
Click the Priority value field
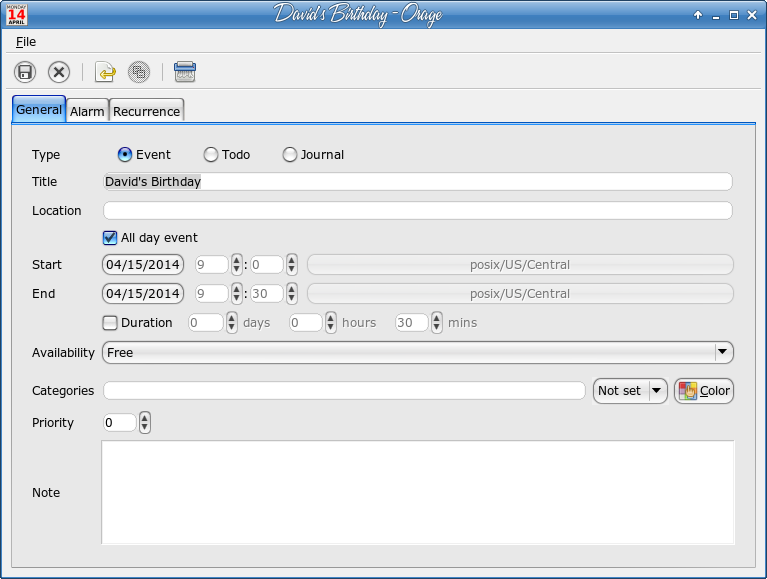(120, 423)
